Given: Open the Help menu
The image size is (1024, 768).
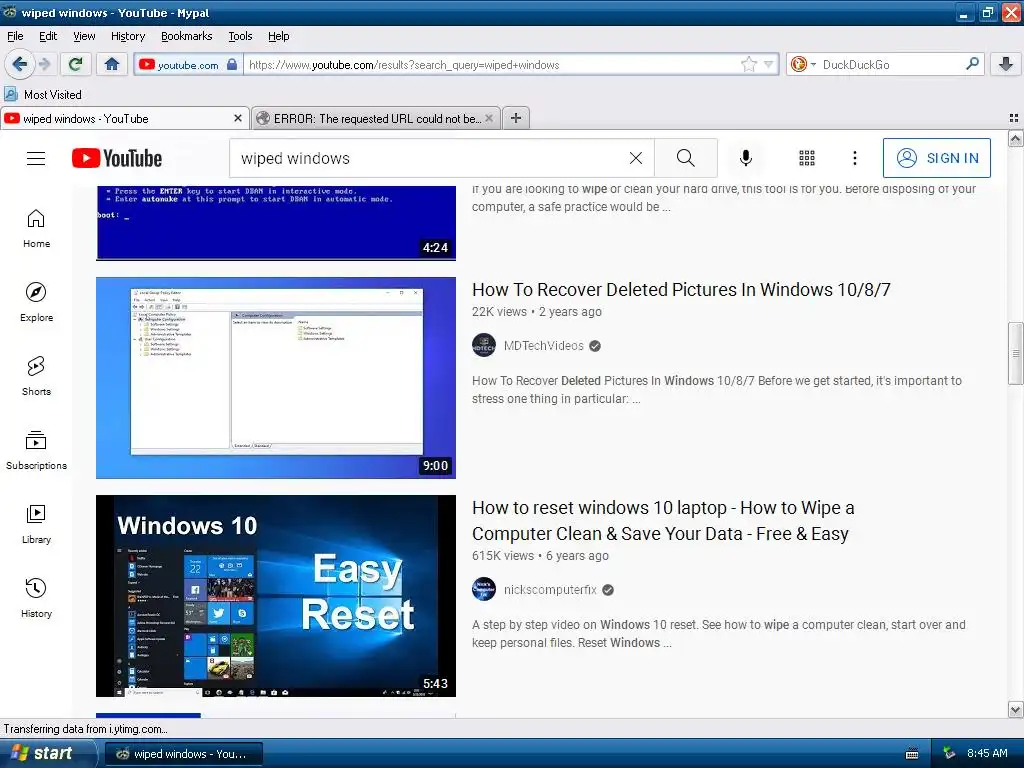Looking at the screenshot, I should [x=278, y=36].
